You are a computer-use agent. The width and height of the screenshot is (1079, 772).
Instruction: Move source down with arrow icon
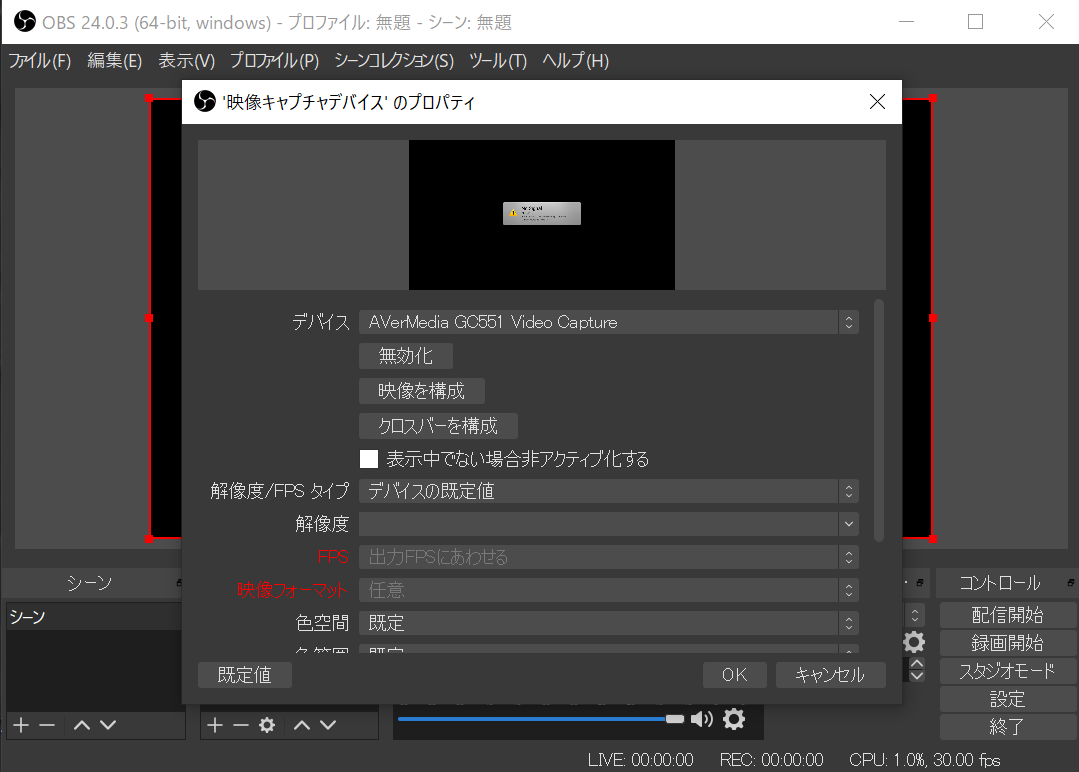pyautogui.click(x=328, y=725)
